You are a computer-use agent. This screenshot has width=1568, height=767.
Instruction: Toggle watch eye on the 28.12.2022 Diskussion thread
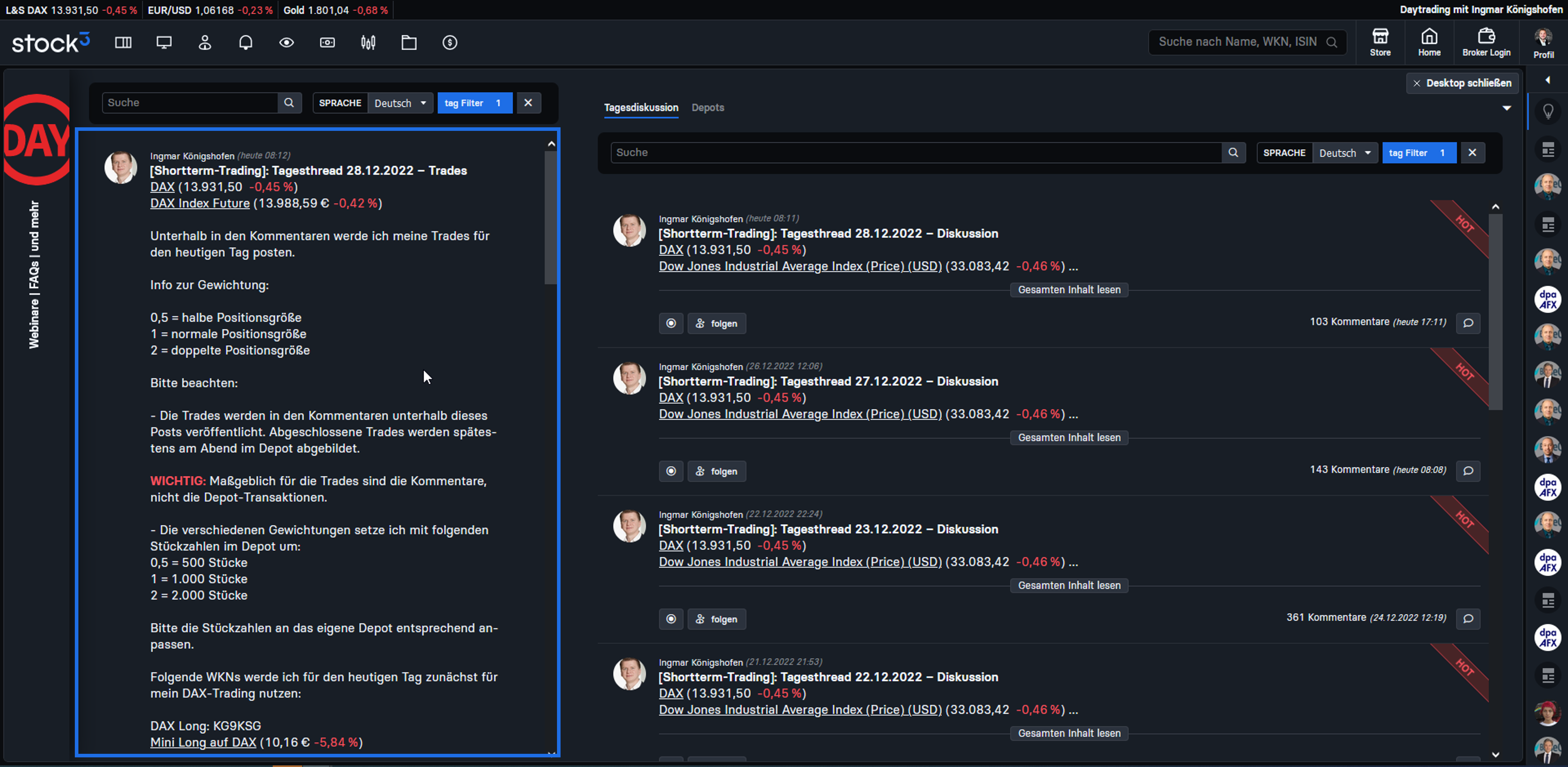[671, 323]
